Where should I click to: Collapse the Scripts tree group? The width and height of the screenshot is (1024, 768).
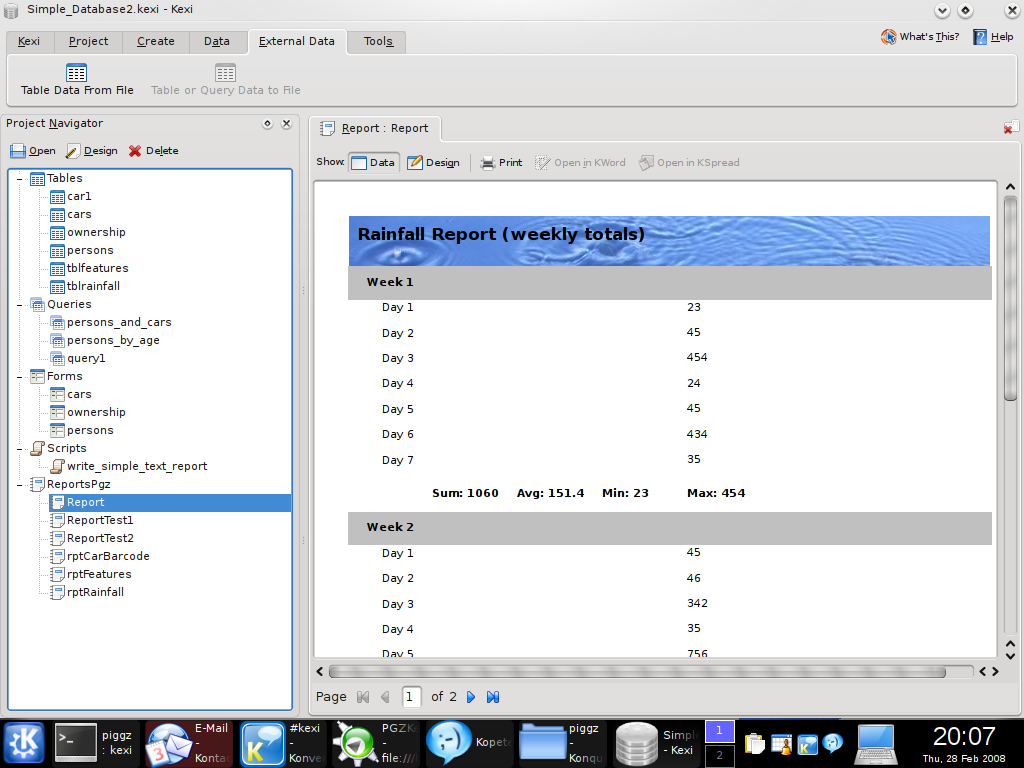[x=20, y=449]
